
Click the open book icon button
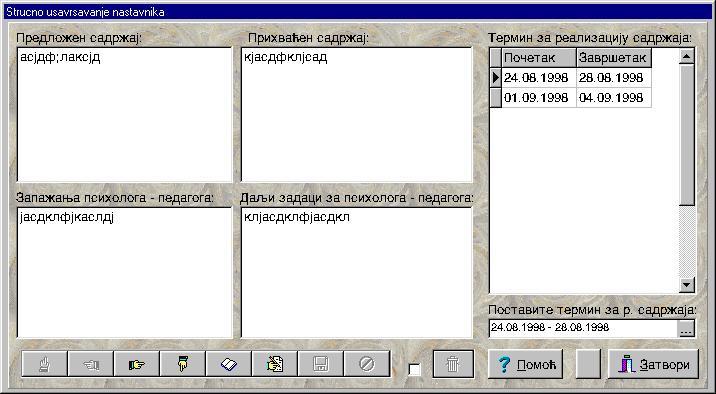(x=229, y=364)
